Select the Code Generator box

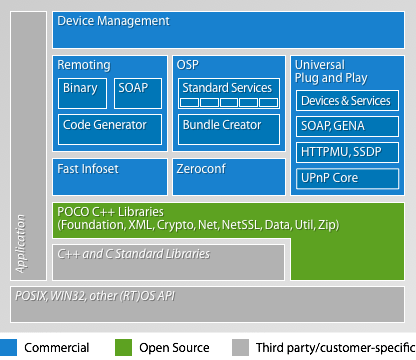110,129
